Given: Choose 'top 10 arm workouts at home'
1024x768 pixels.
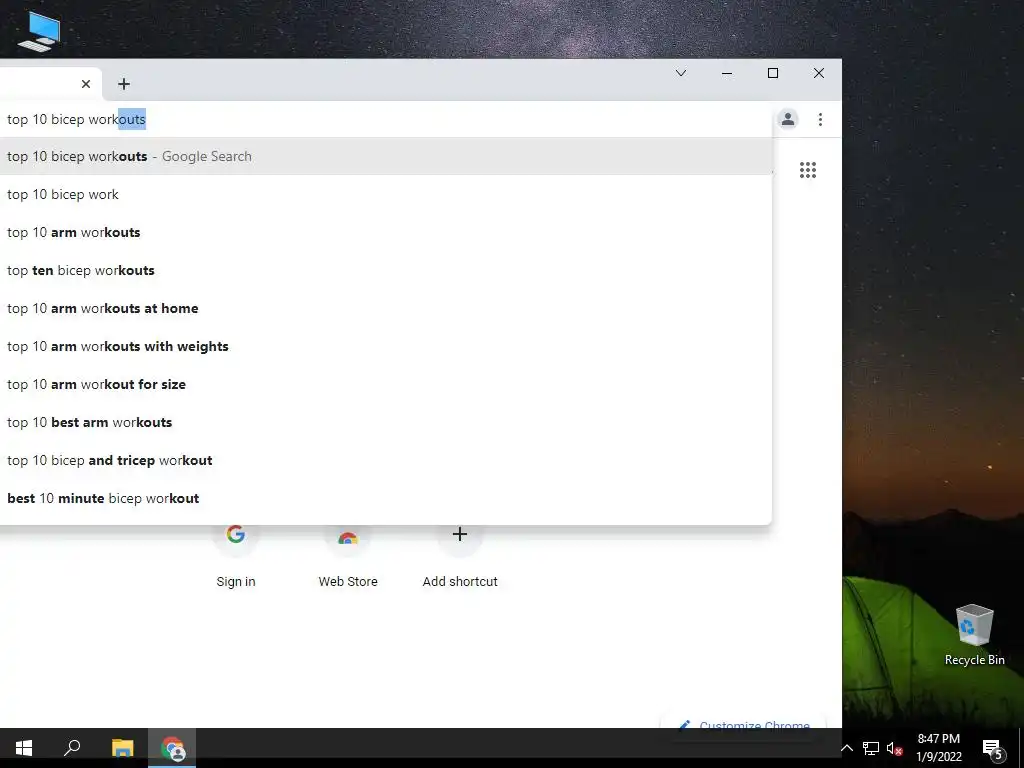Looking at the screenshot, I should 385,308.
